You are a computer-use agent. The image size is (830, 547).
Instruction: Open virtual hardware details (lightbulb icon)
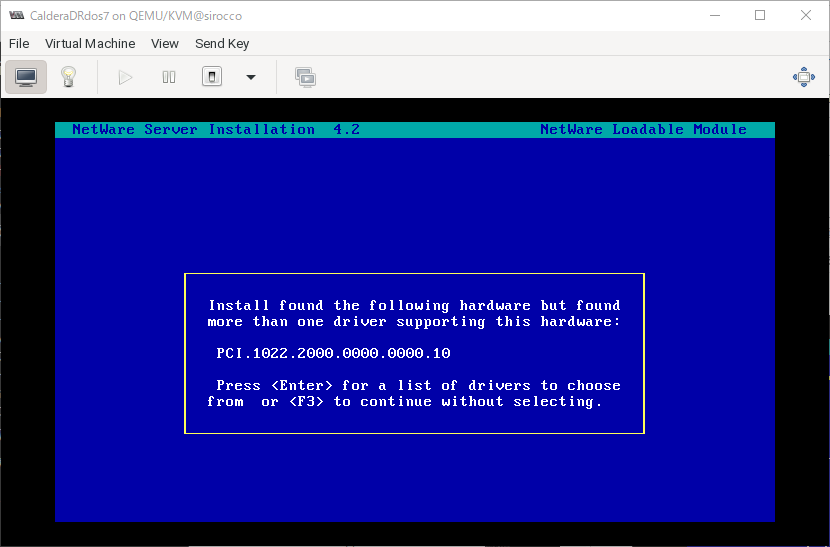click(x=68, y=77)
